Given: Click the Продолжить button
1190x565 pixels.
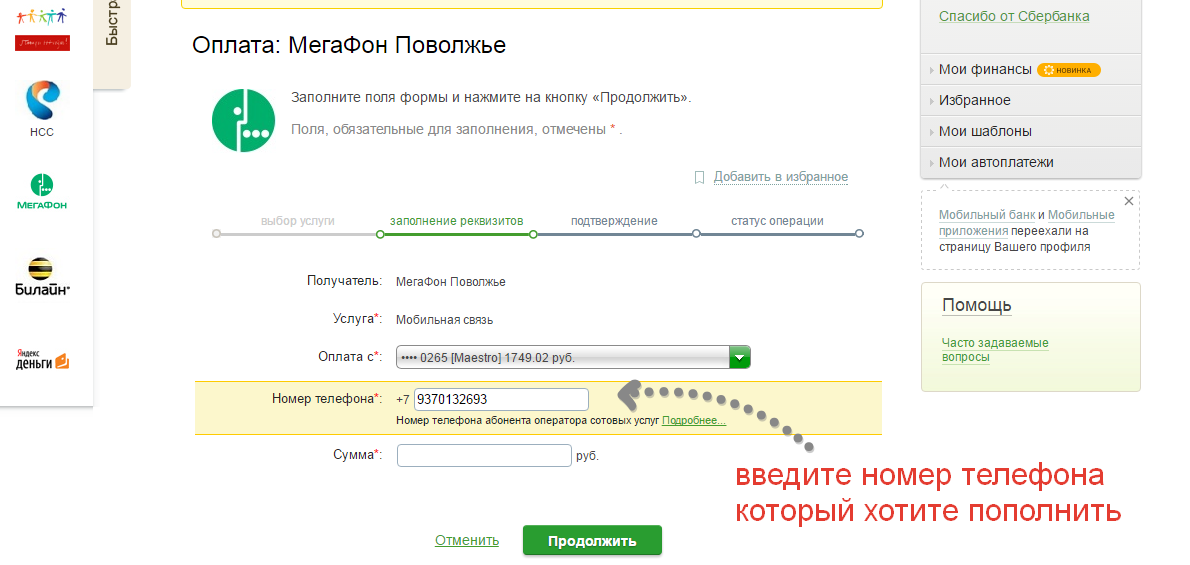Looking at the screenshot, I should click(x=592, y=541).
